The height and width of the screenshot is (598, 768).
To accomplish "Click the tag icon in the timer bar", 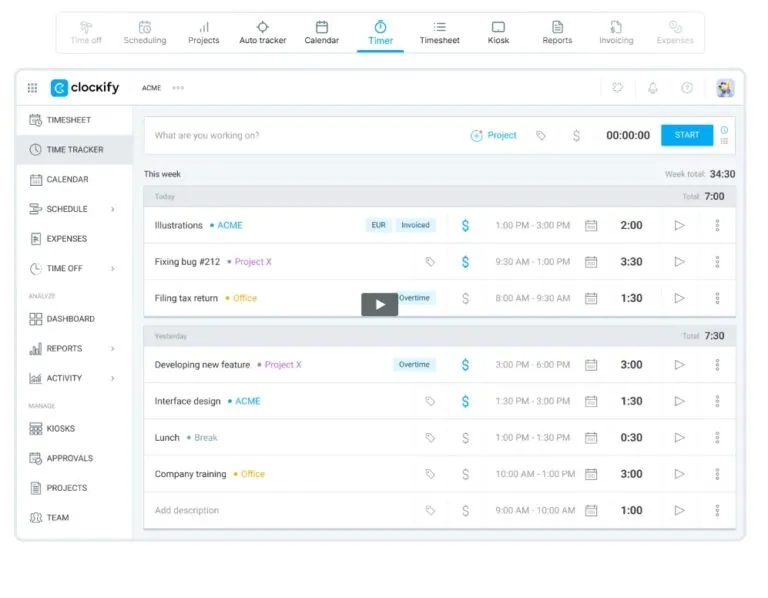I will [x=541, y=135].
